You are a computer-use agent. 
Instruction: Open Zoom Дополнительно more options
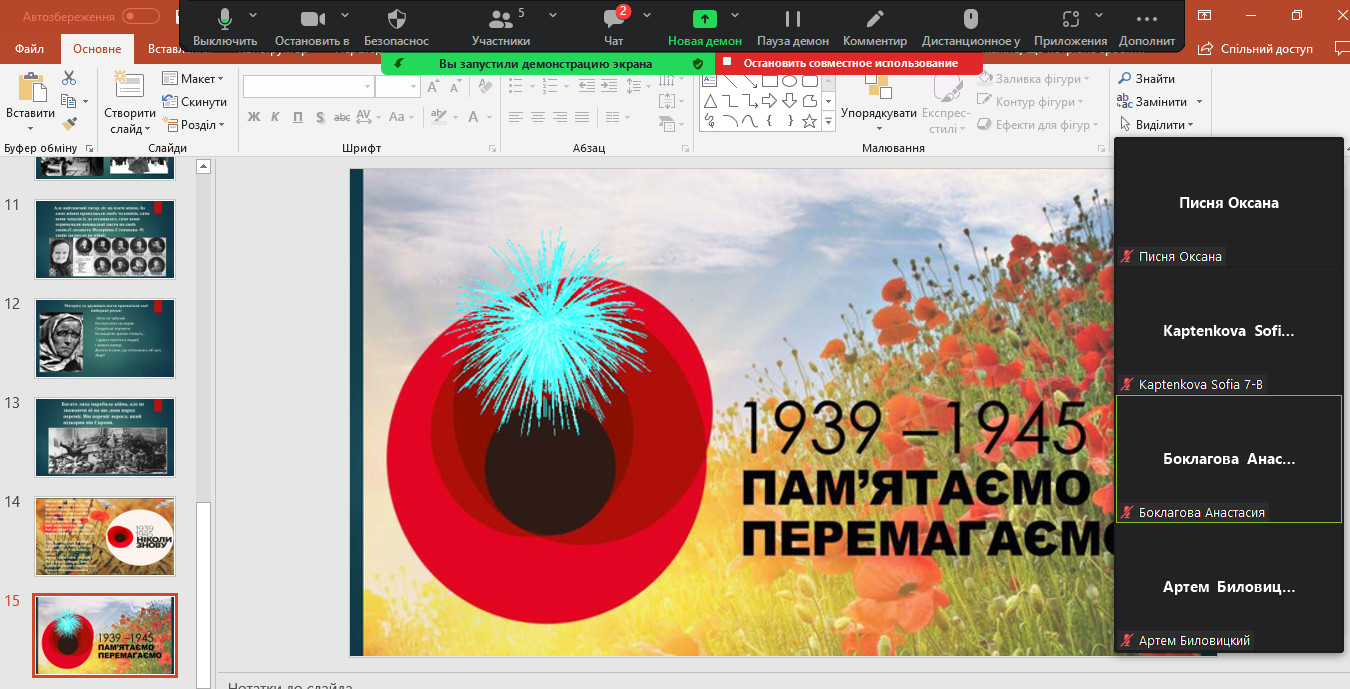coord(1147,27)
